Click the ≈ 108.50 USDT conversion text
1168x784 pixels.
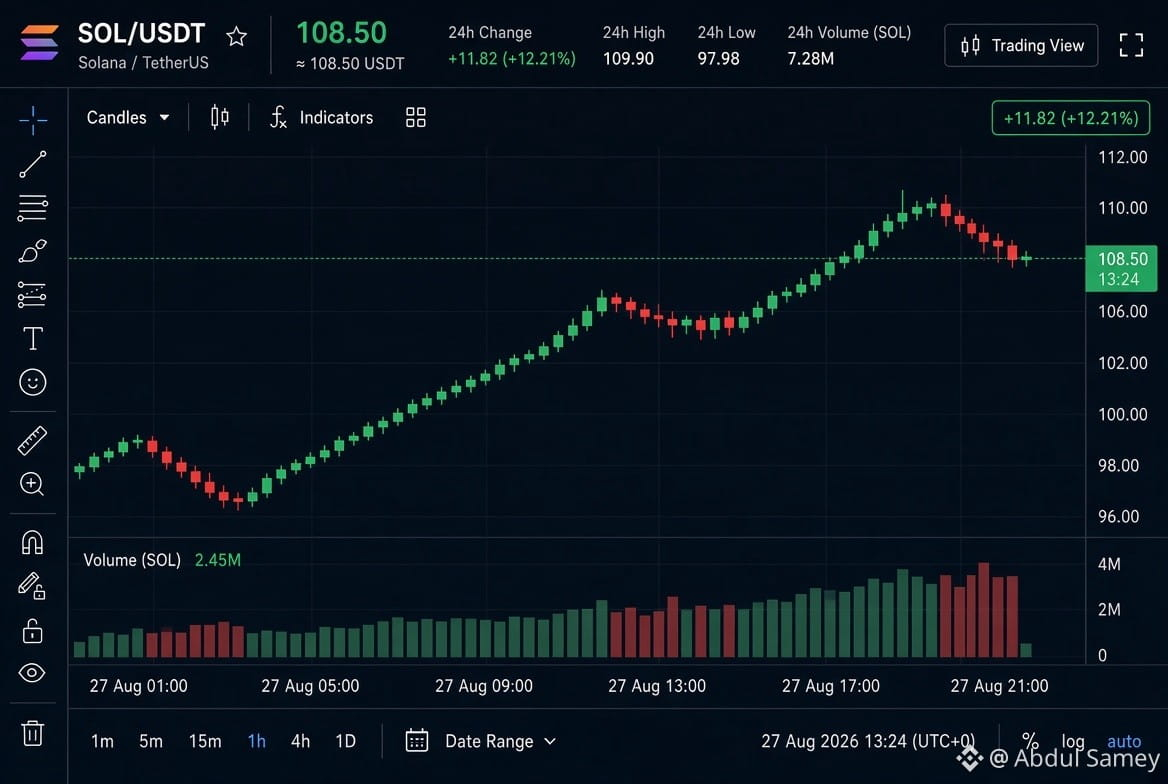[x=350, y=64]
